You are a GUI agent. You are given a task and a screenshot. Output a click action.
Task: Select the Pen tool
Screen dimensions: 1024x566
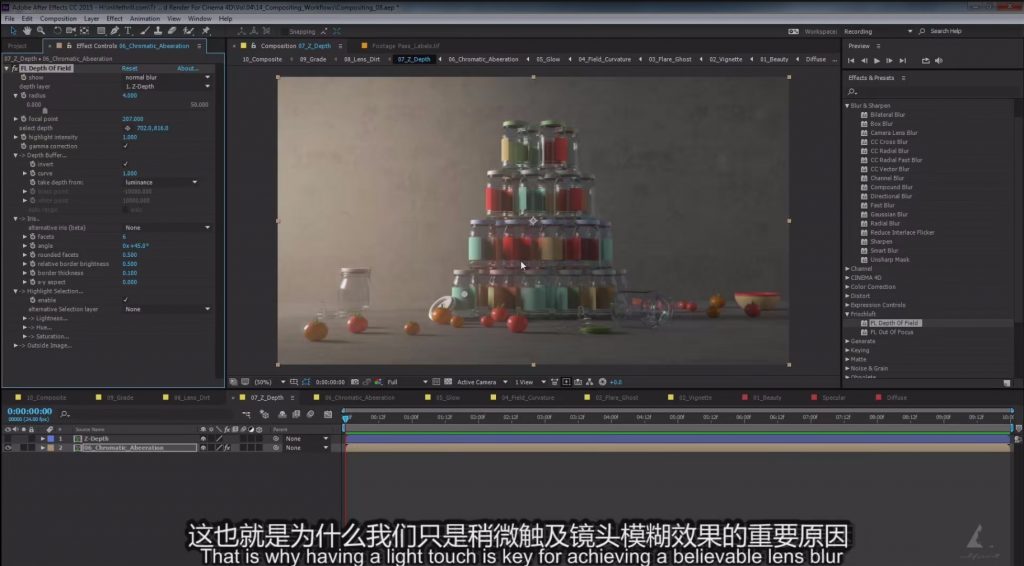coord(114,31)
